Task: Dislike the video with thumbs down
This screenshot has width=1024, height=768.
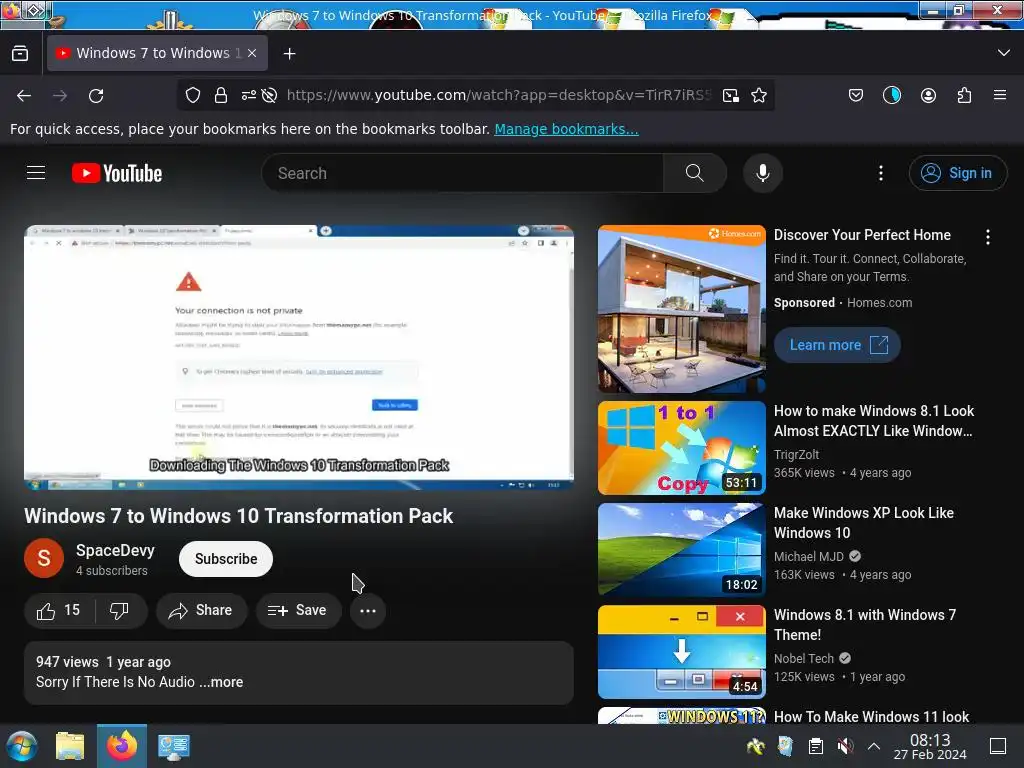Action: pyautogui.click(x=119, y=611)
